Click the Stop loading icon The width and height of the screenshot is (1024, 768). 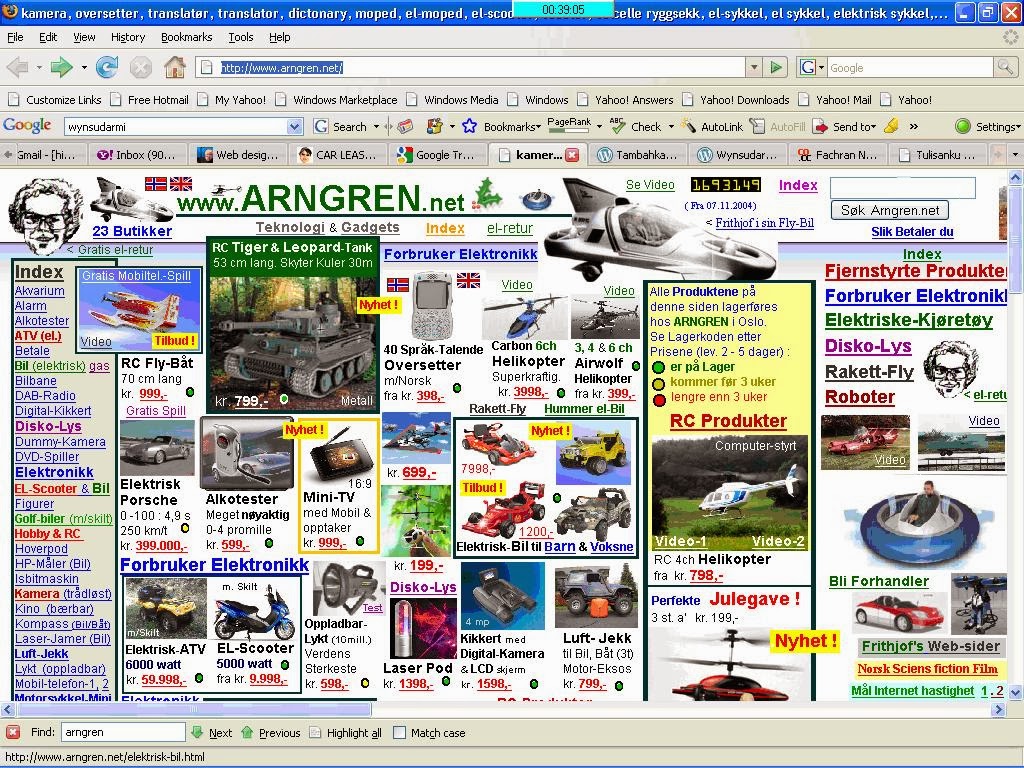141,68
